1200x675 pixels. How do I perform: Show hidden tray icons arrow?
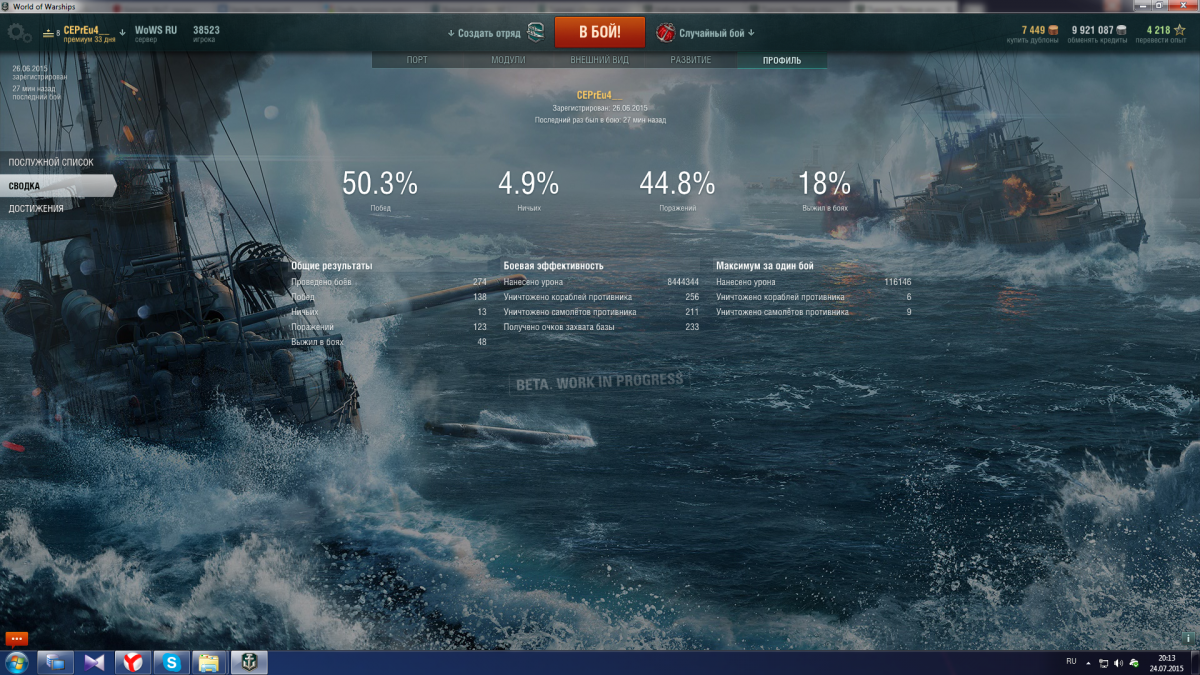pos(1089,662)
